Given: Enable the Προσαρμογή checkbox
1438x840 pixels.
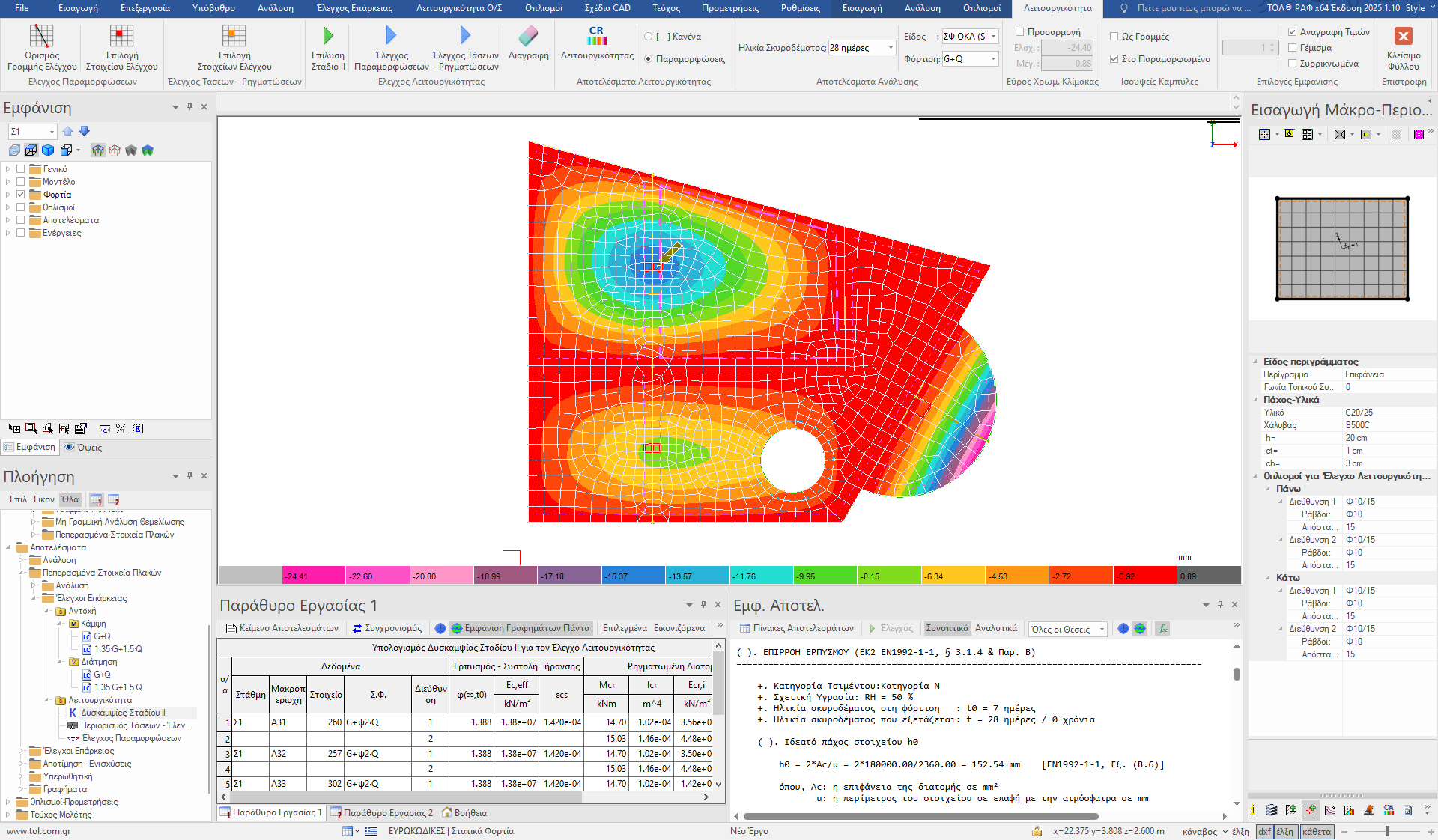Looking at the screenshot, I should [x=1019, y=32].
